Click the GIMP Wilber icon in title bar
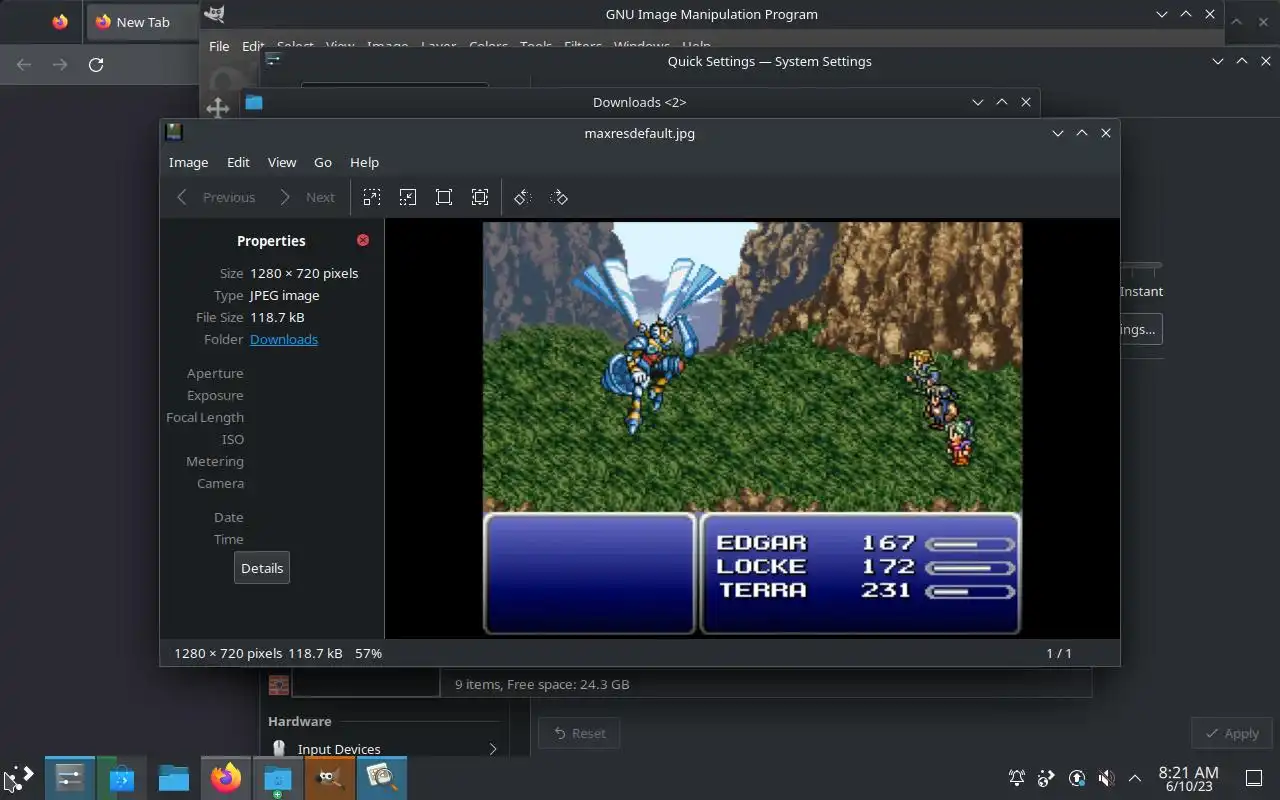Viewport: 1280px width, 800px height. coord(214,14)
